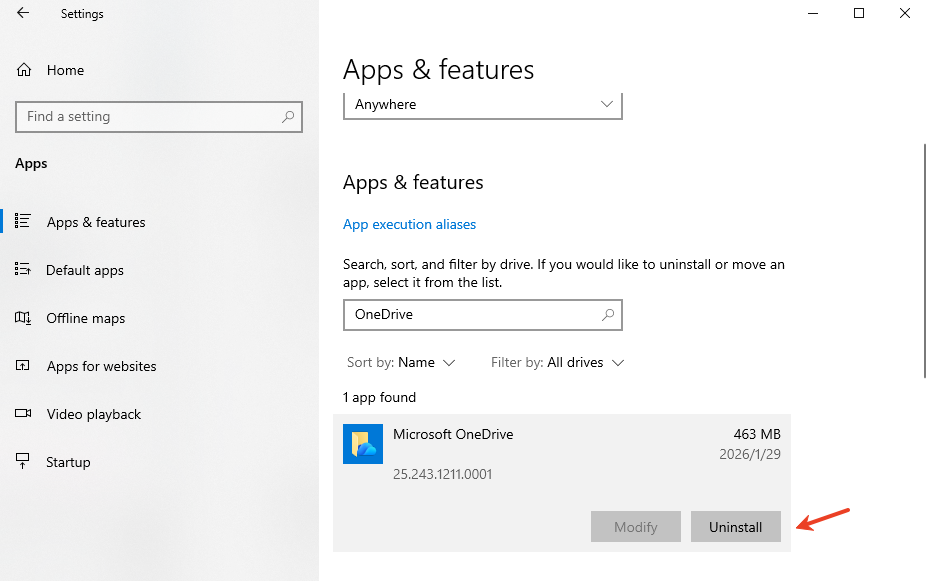The height and width of the screenshot is (581, 927).
Task: Click the Startup monitor icon
Action: (x=21, y=462)
